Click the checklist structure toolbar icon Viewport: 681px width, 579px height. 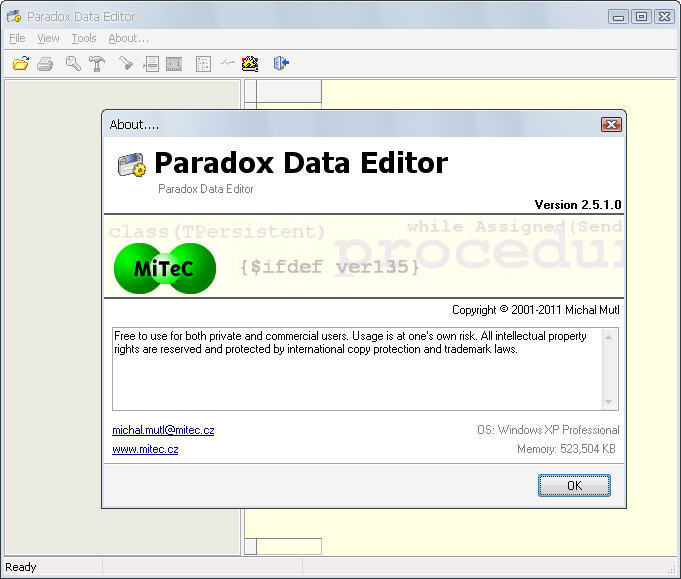point(203,64)
